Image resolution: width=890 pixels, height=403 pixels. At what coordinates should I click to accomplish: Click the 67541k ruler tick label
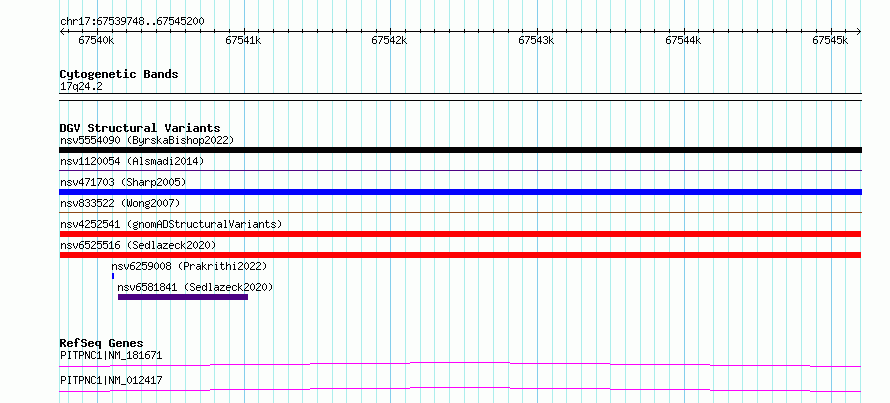pos(243,40)
